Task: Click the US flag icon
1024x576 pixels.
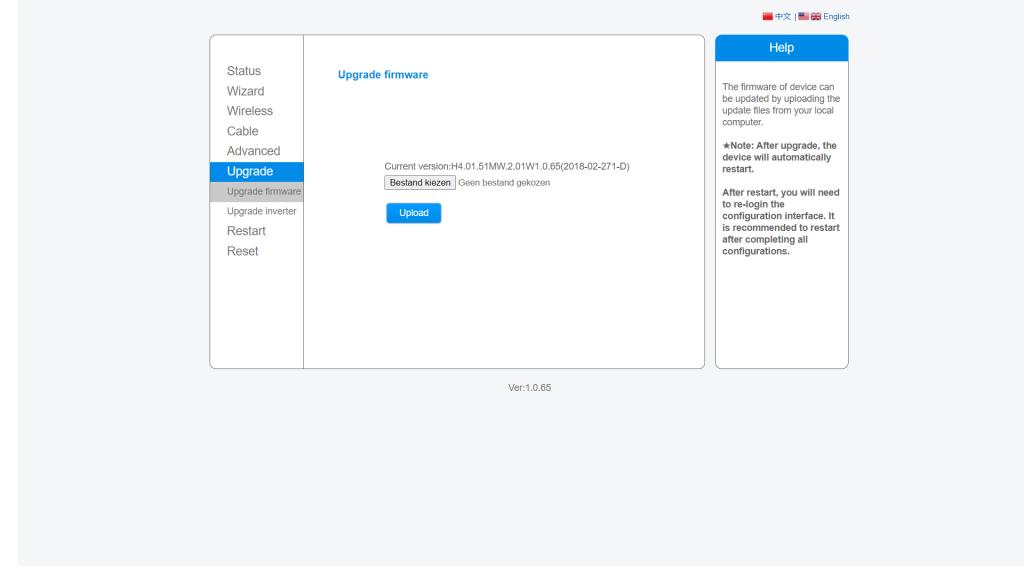Action: click(801, 16)
